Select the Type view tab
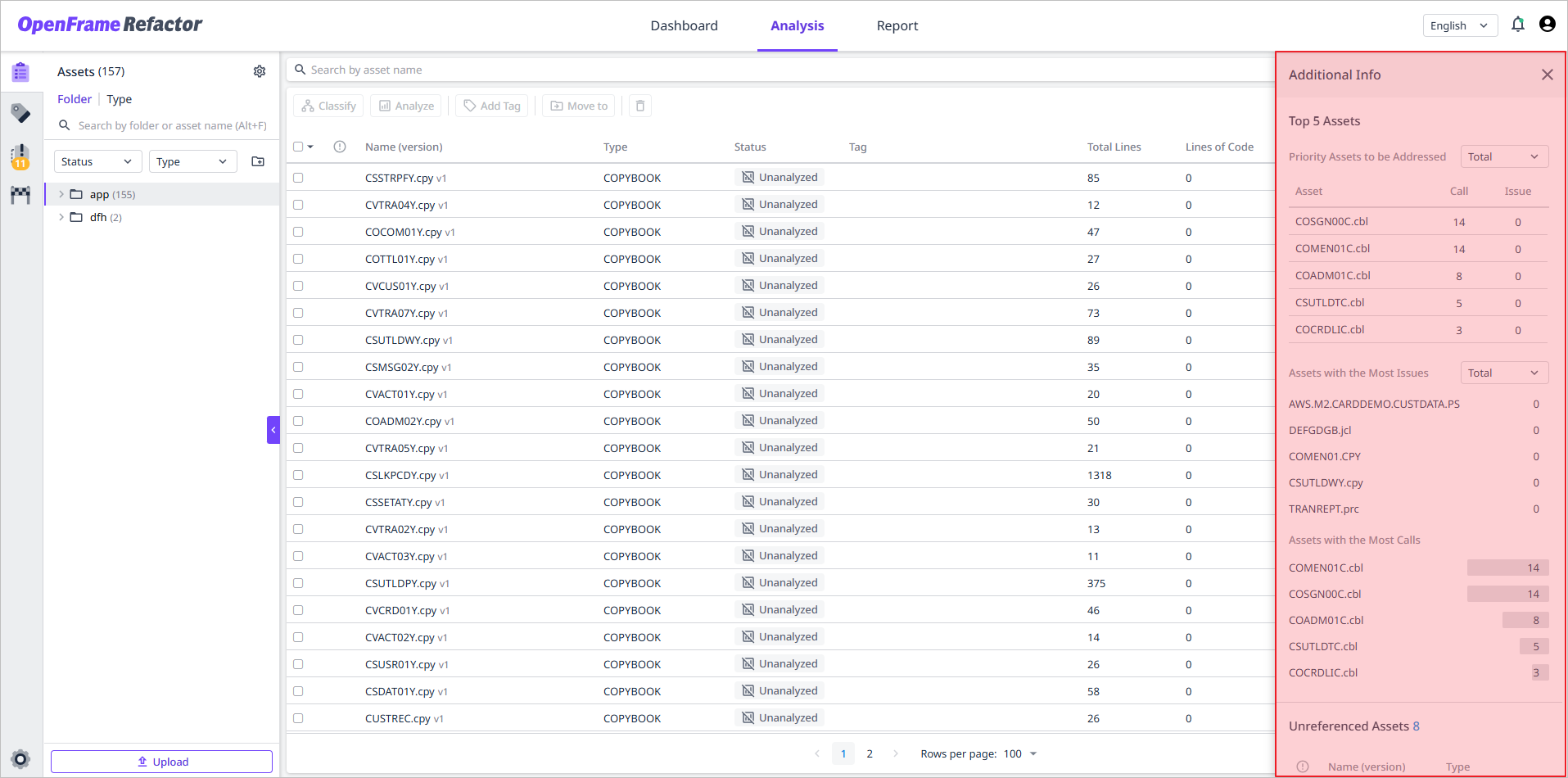 click(x=120, y=99)
